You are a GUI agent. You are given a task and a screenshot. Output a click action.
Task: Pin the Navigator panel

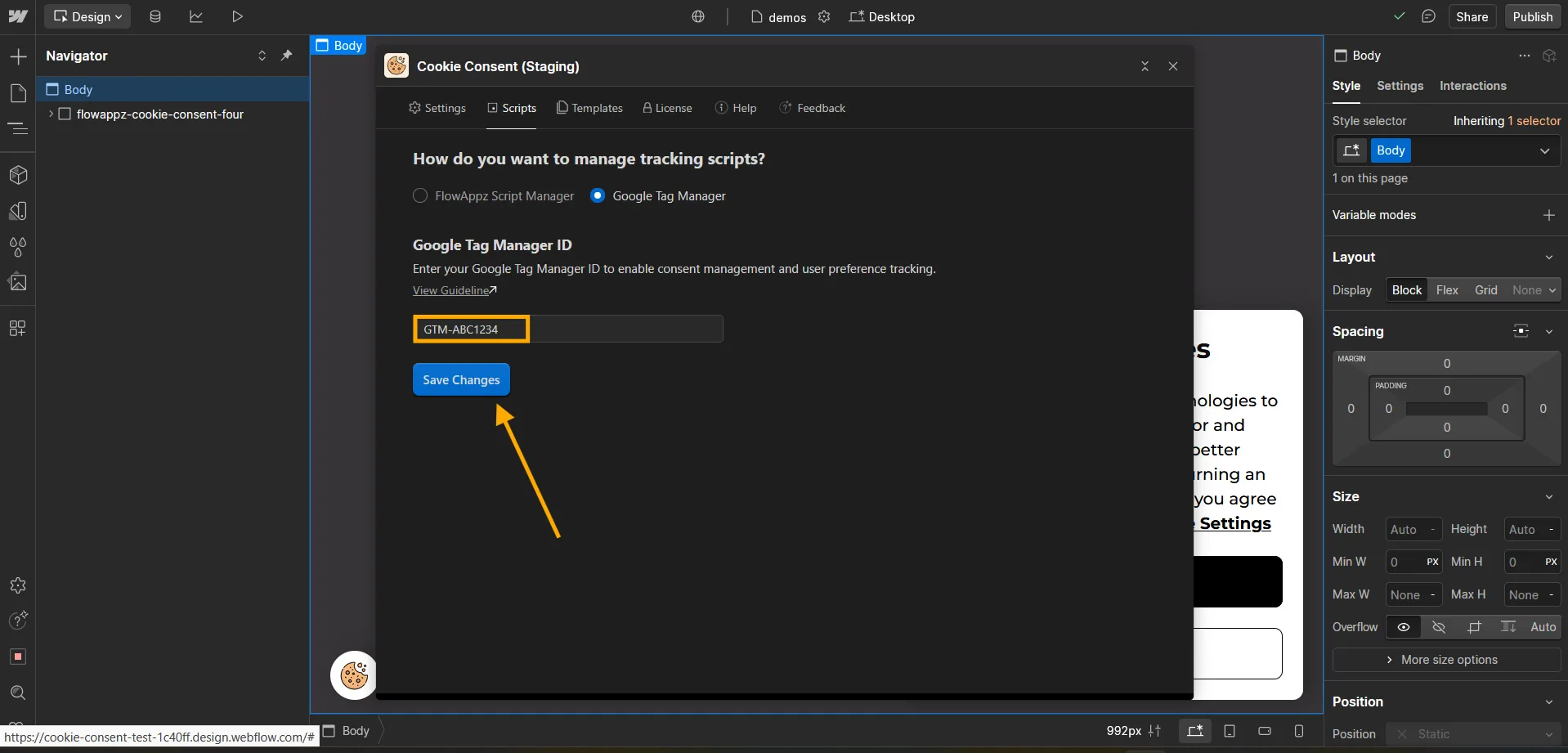pyautogui.click(x=286, y=56)
